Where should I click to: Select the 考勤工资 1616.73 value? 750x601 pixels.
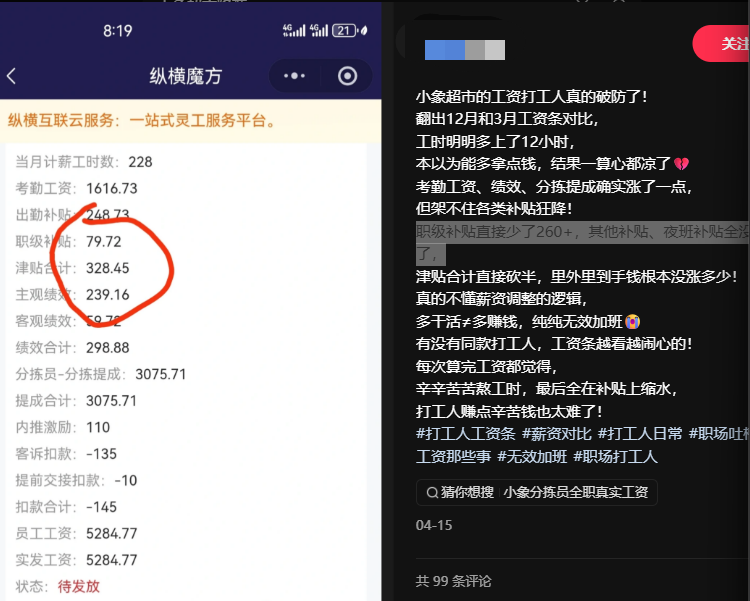coord(111,189)
